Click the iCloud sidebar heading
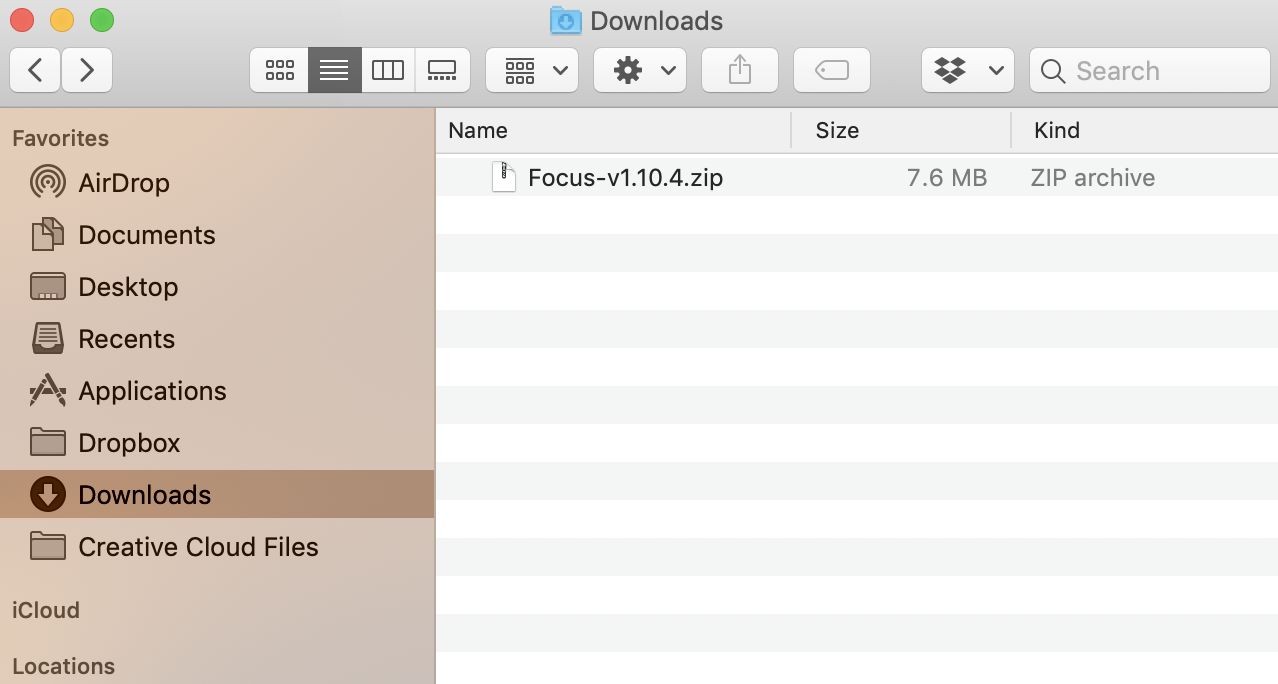 (x=46, y=610)
